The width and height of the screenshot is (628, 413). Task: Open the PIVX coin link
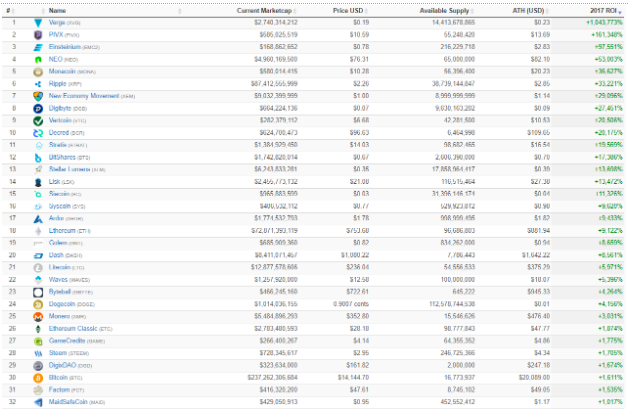point(56,35)
